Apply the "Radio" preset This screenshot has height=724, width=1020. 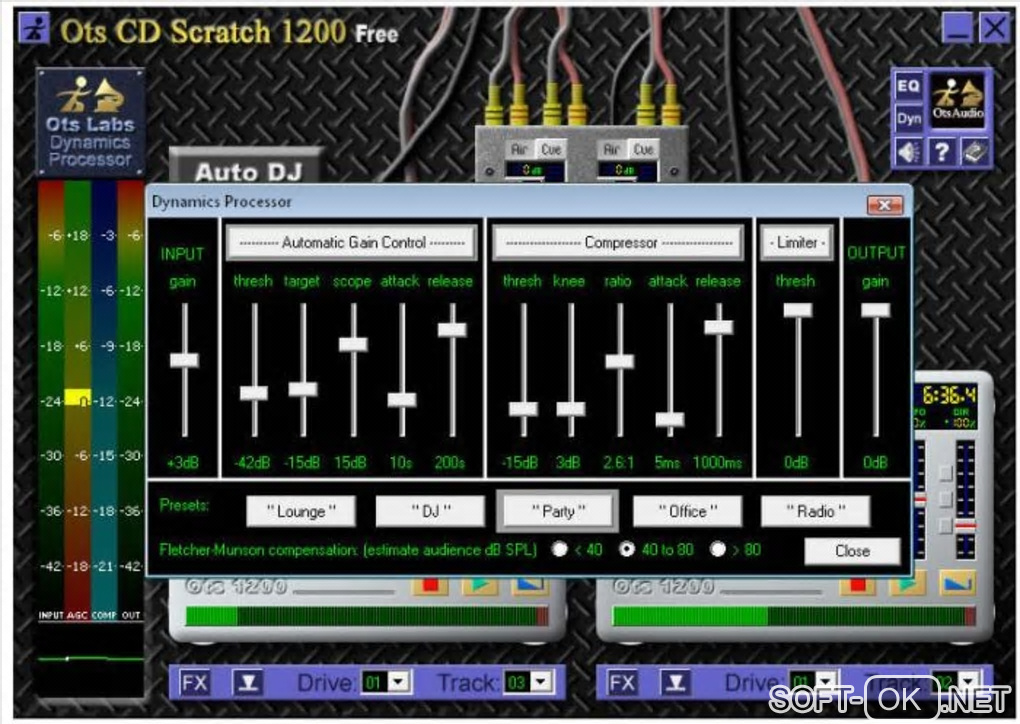[816, 511]
